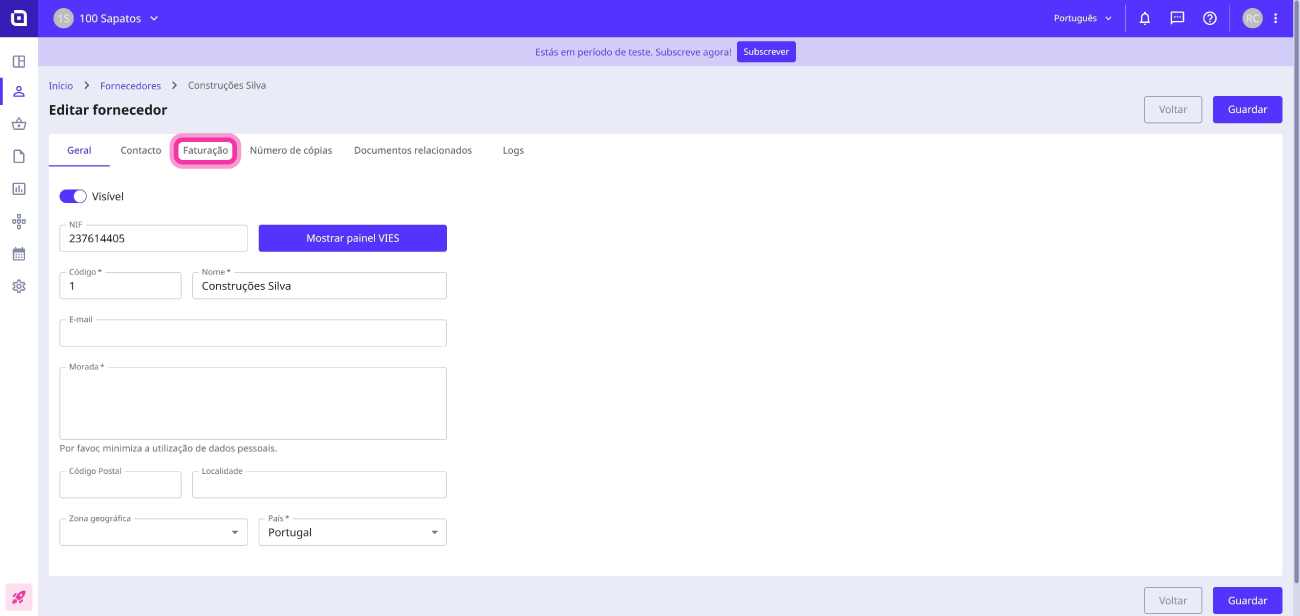Click the rocket icon at bottom left
The height and width of the screenshot is (616, 1300).
coord(19,597)
